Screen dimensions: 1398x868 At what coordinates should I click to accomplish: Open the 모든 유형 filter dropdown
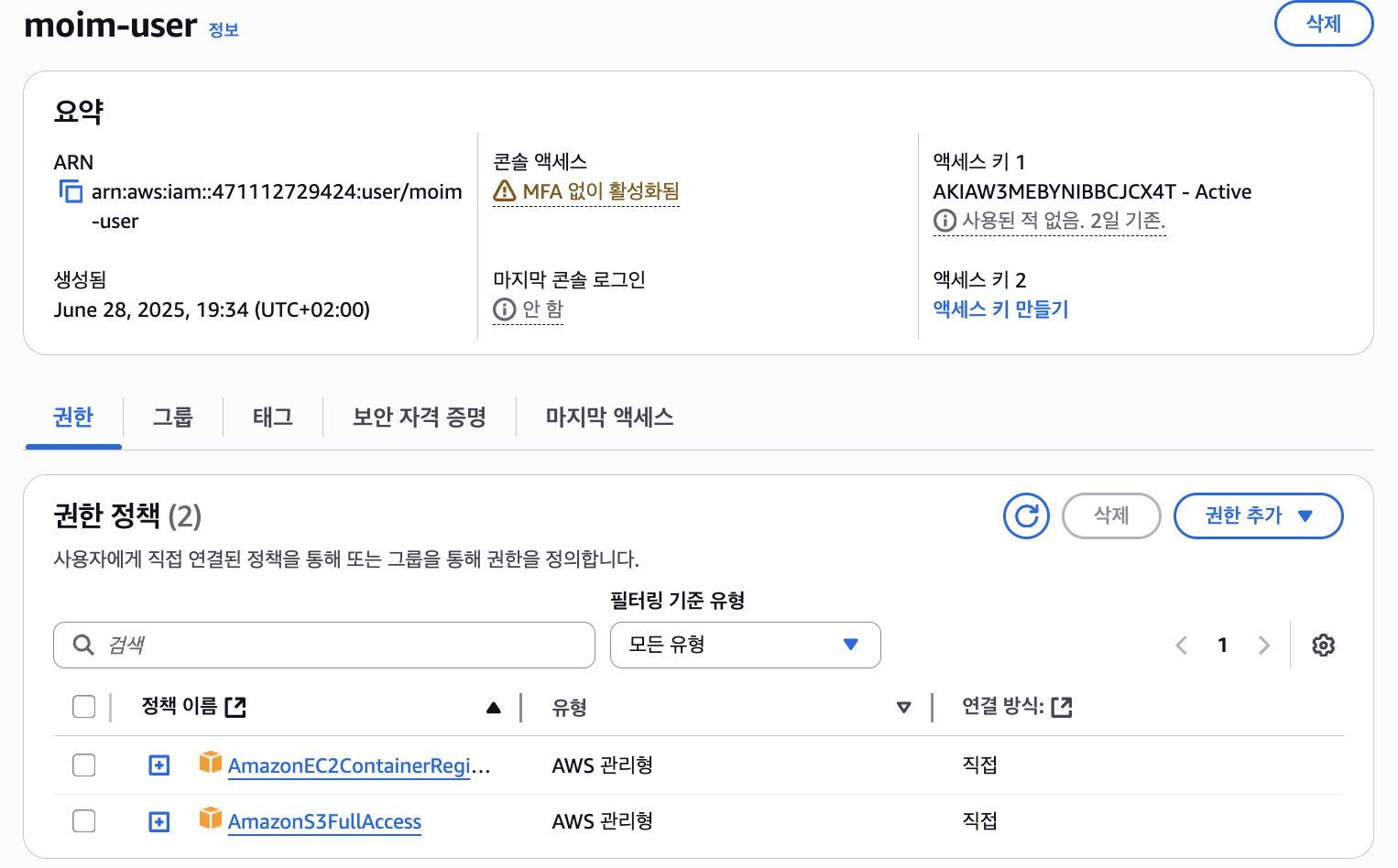tap(746, 645)
